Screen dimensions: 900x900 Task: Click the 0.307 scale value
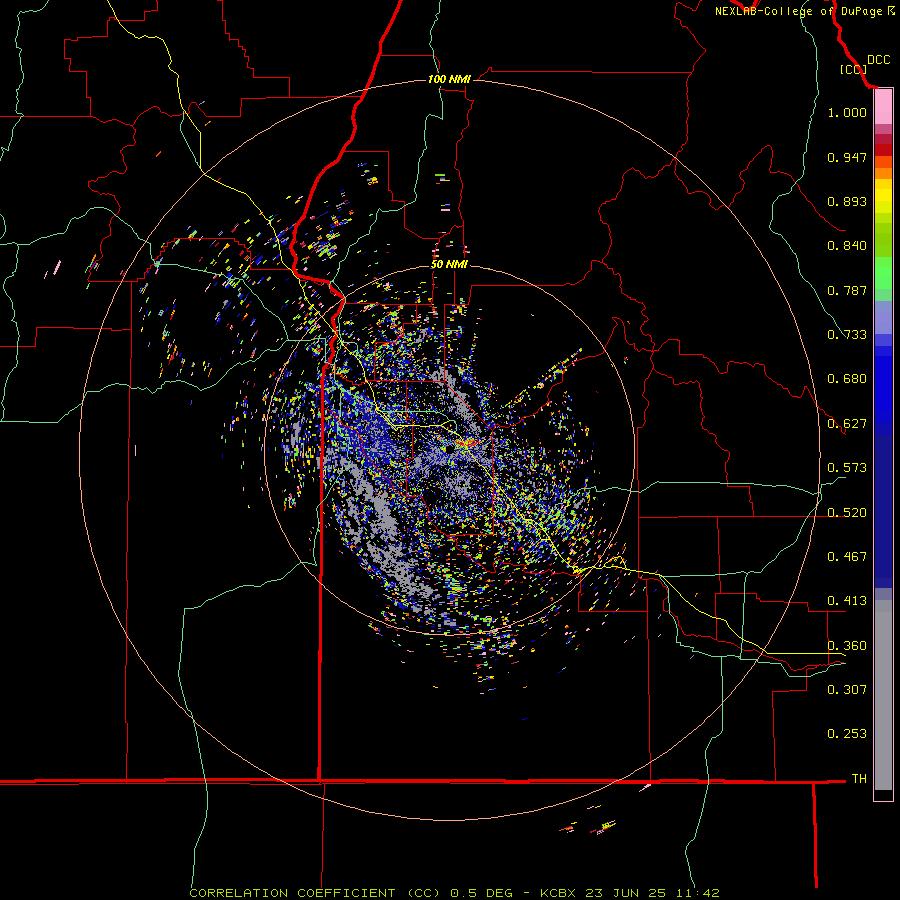[847, 690]
